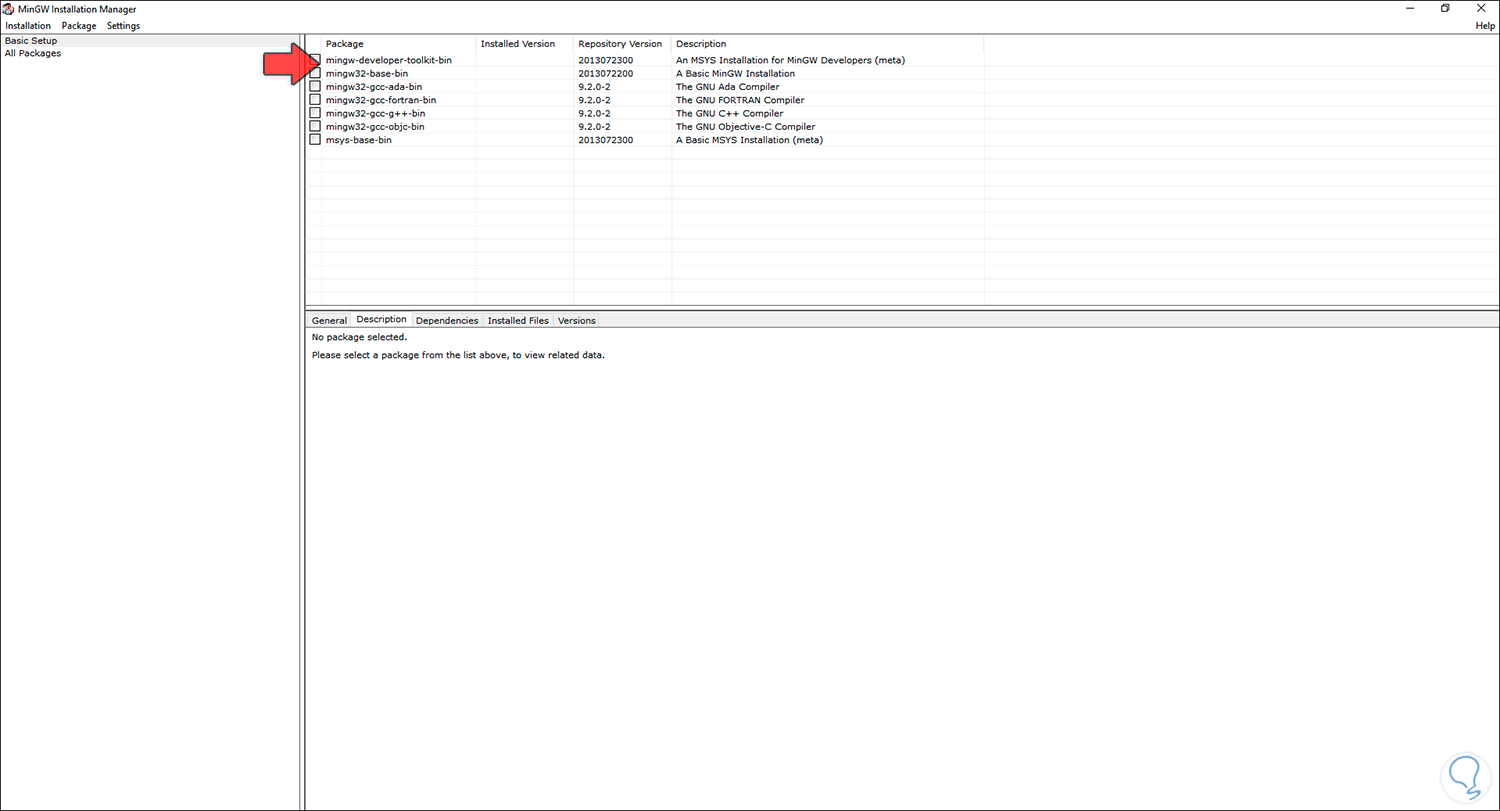Sort by the Repository Version column header
Image resolution: width=1500 pixels, height=811 pixels.
(x=623, y=44)
